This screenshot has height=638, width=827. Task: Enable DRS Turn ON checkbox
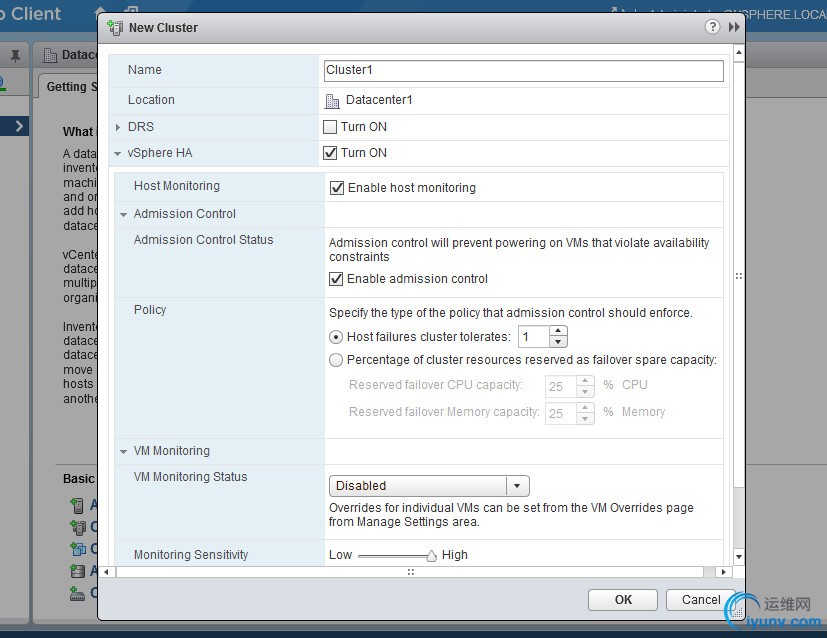[330, 127]
